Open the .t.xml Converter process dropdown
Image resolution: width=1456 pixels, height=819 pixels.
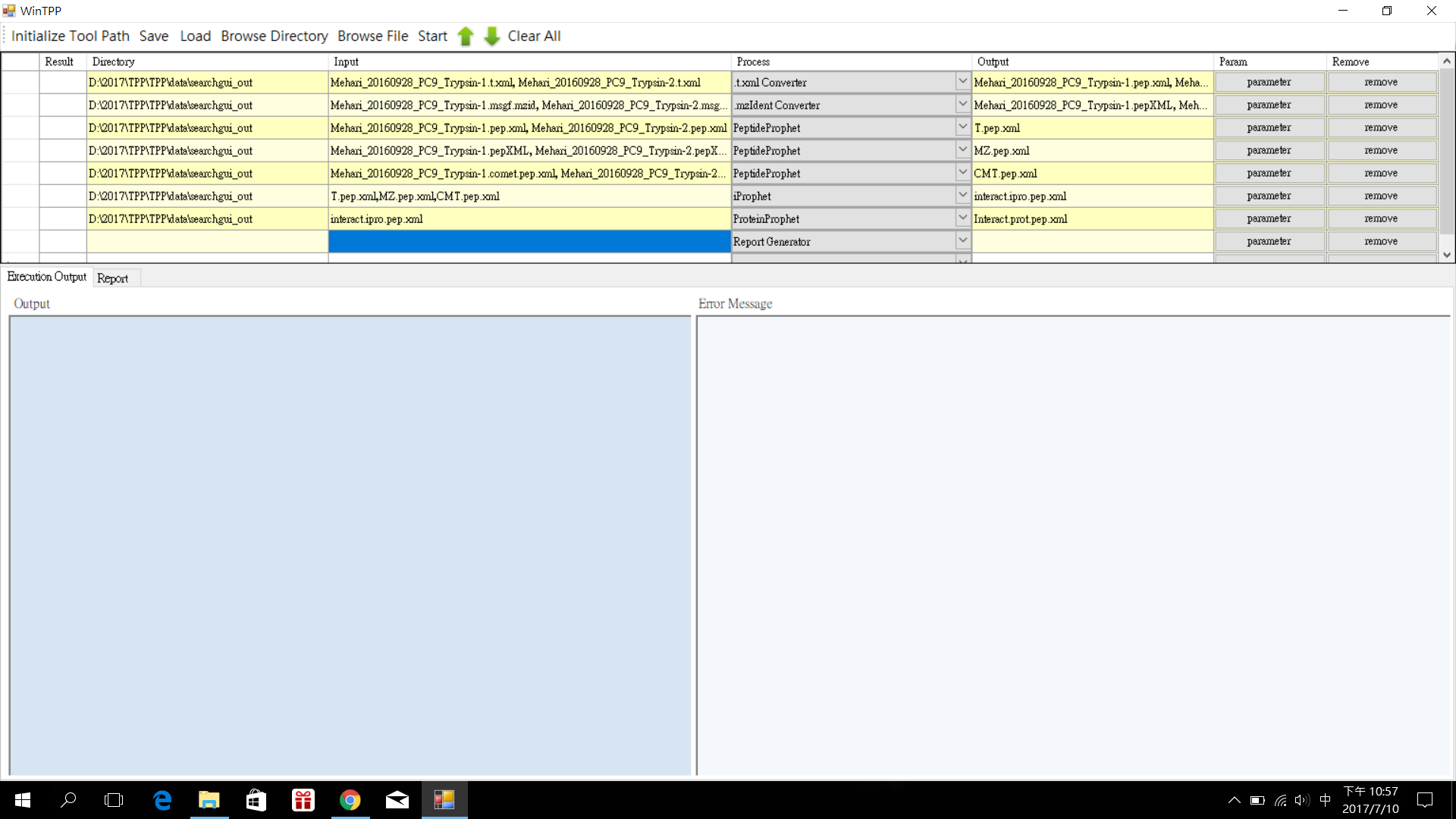point(962,82)
